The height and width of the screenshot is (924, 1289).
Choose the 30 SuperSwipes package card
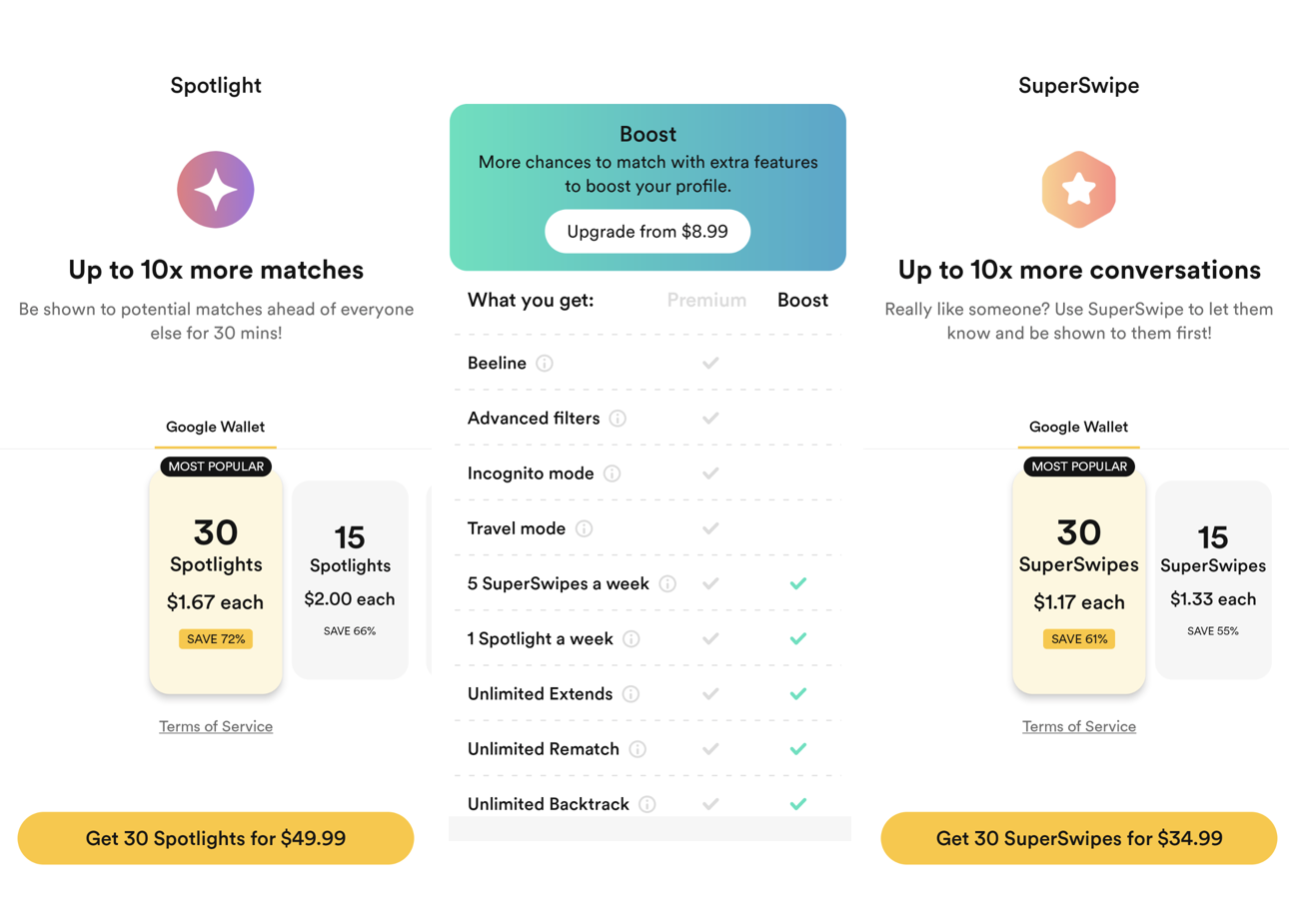pyautogui.click(x=1079, y=583)
